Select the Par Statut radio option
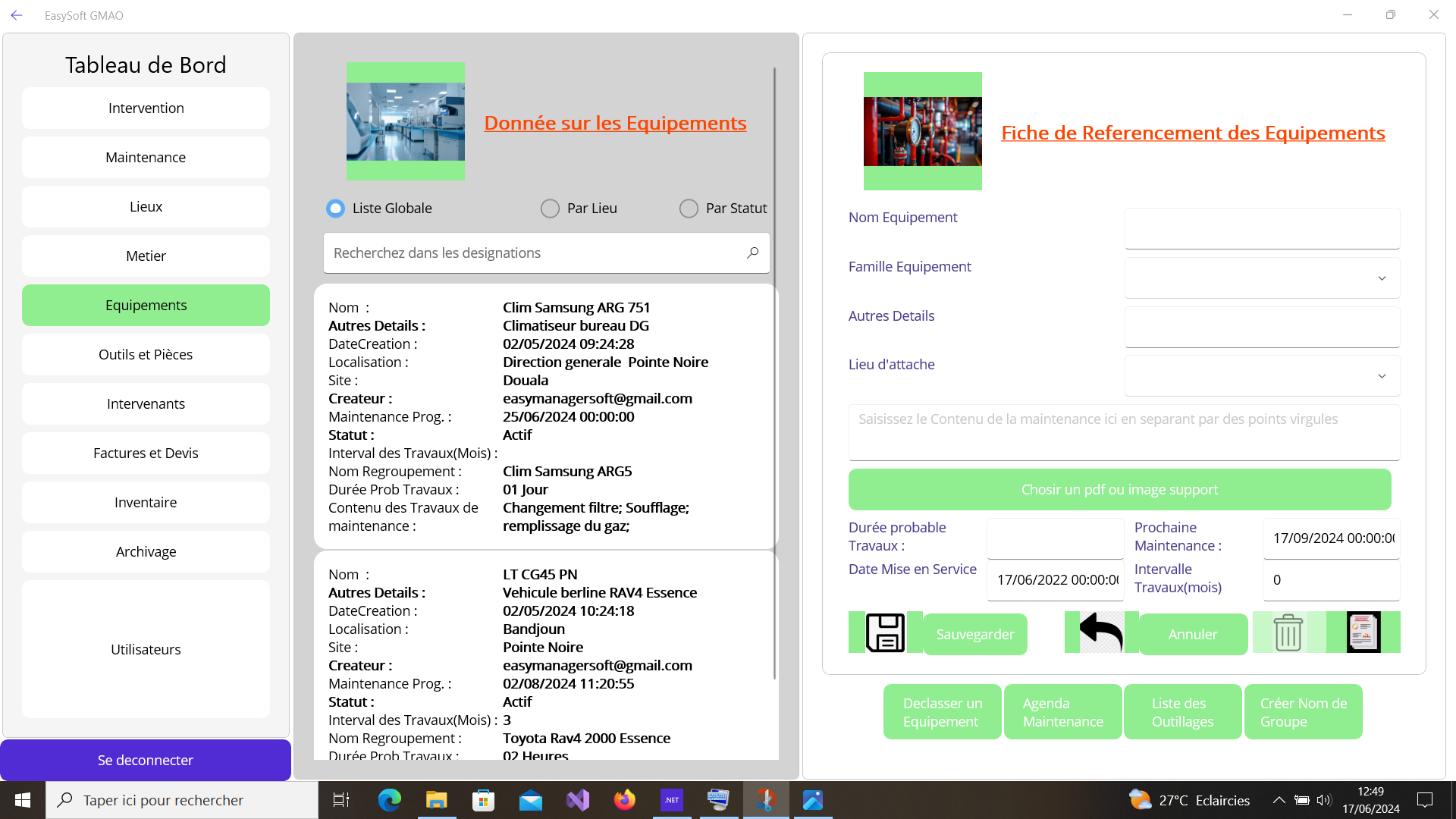The height and width of the screenshot is (819, 1456). (689, 209)
